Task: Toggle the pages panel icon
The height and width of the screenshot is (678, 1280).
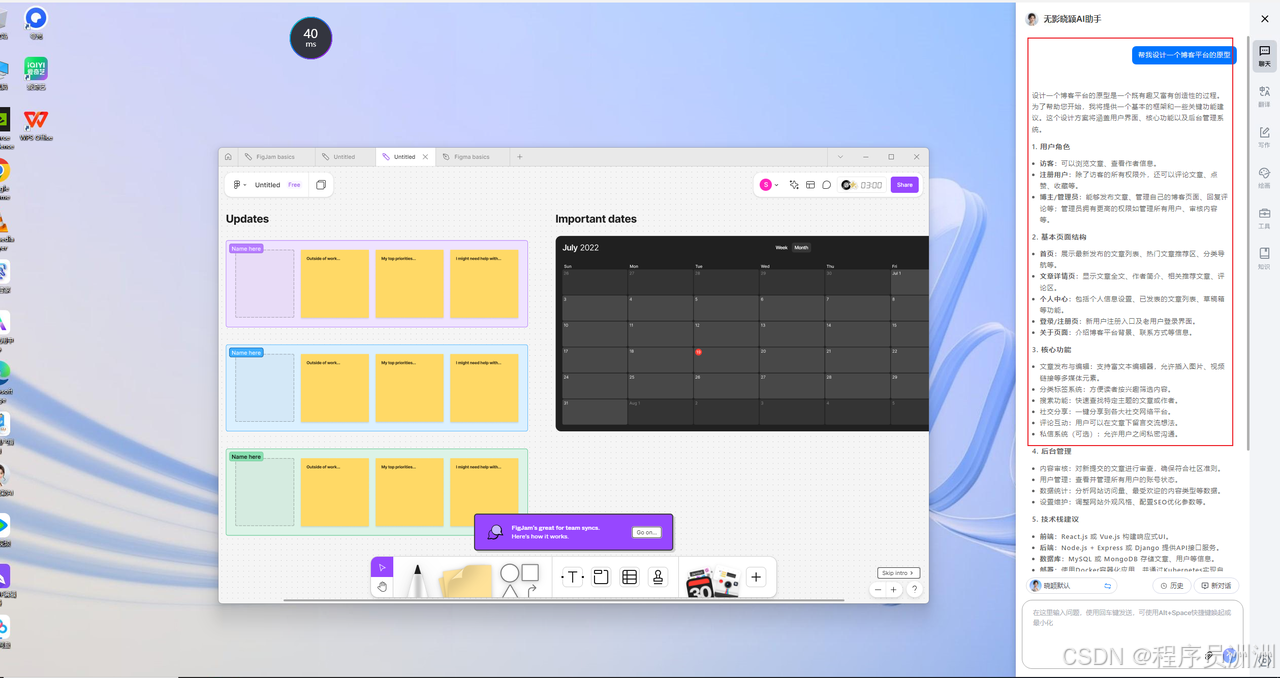Action: click(x=321, y=185)
